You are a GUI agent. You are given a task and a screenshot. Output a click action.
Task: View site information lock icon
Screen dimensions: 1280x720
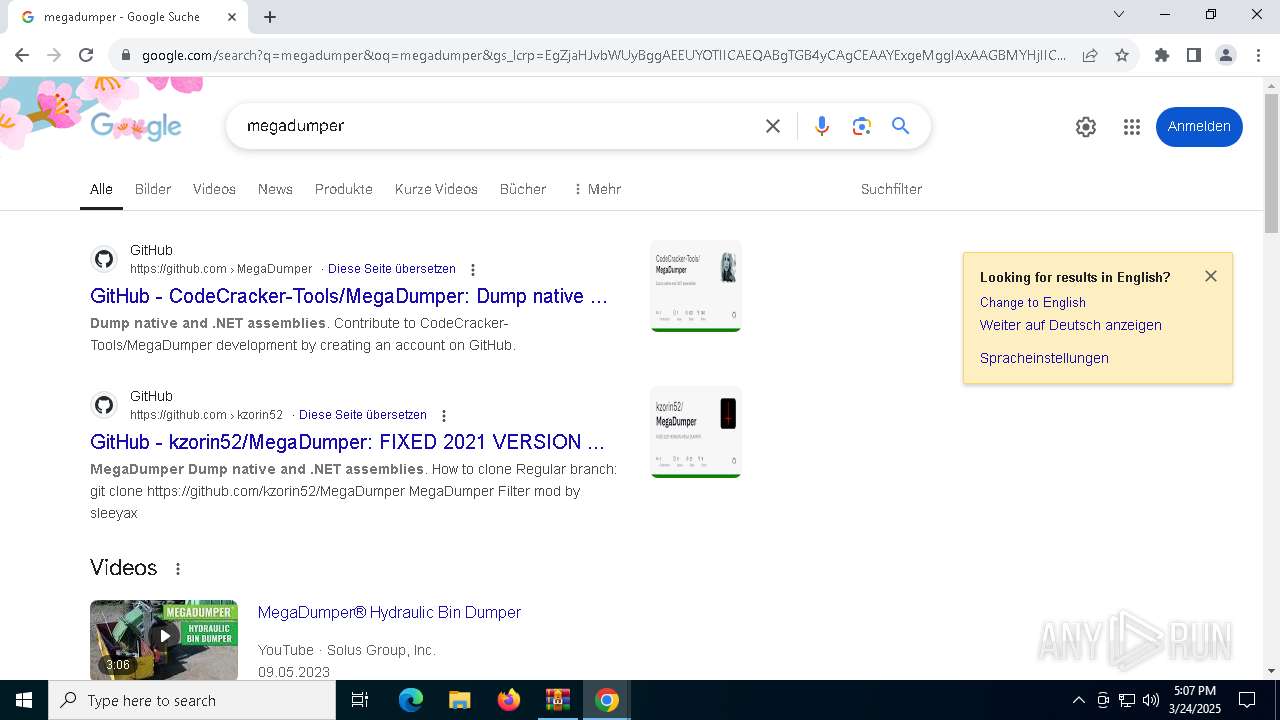click(x=126, y=55)
